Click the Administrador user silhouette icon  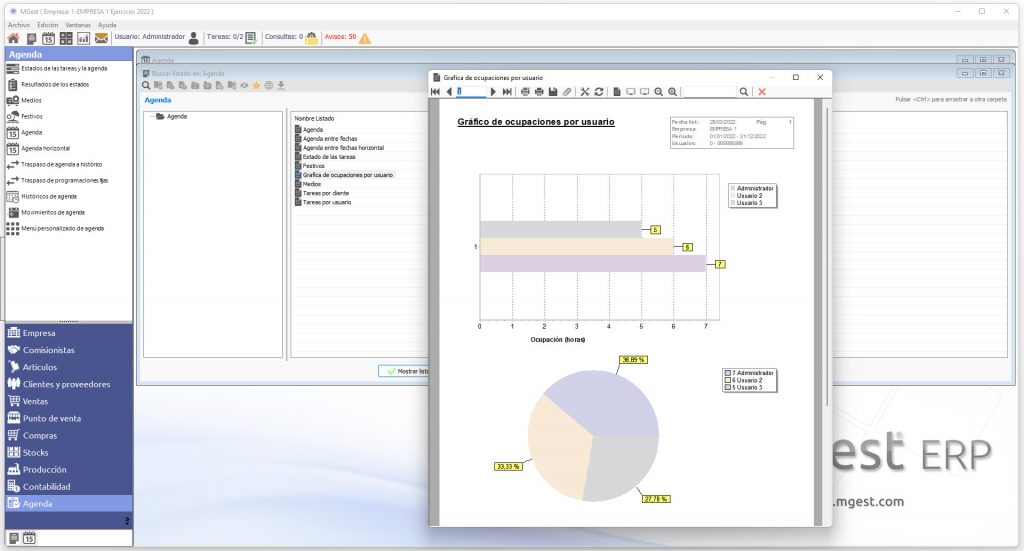click(x=193, y=39)
